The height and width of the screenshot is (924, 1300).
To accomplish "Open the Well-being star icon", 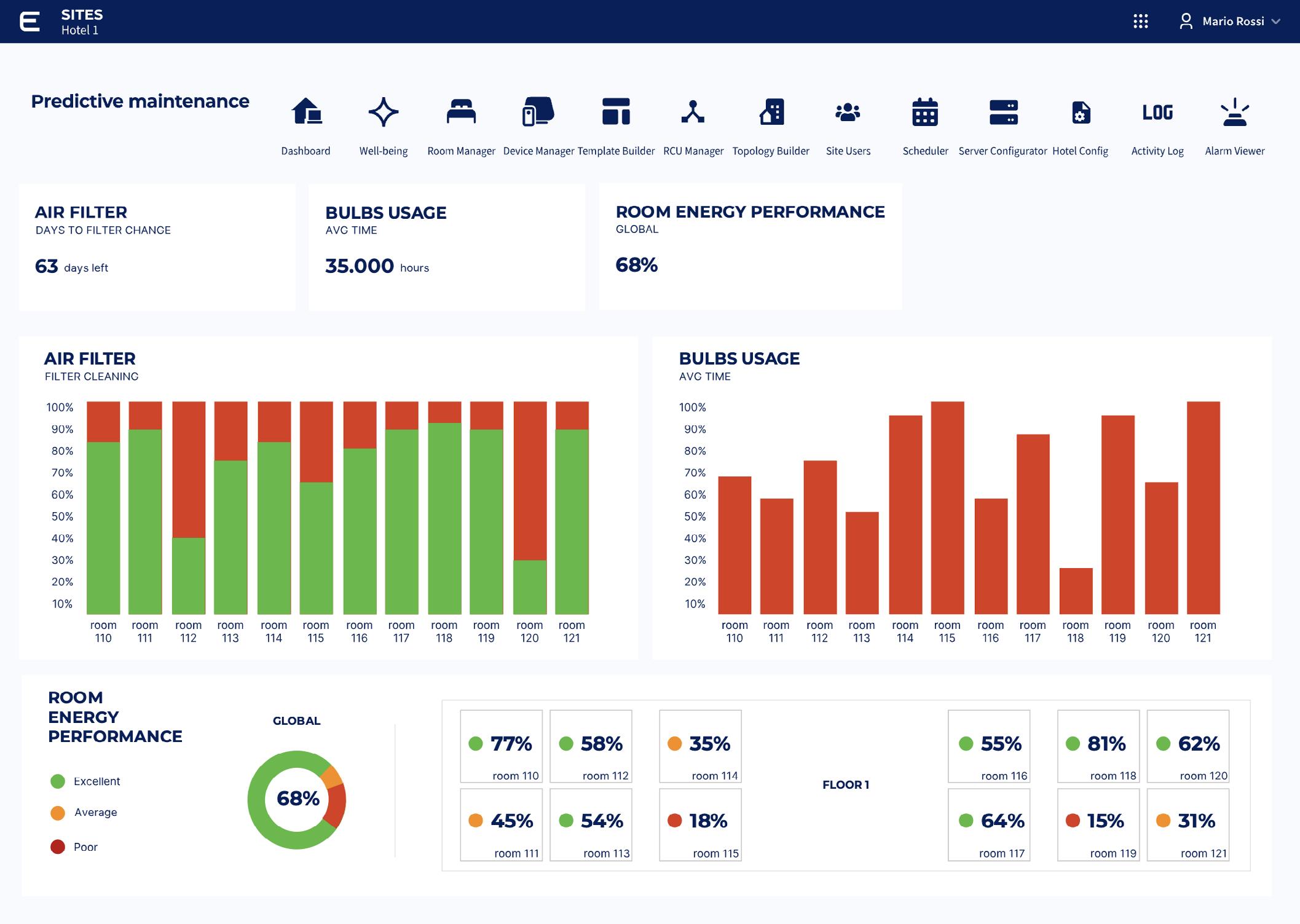I will [x=384, y=112].
